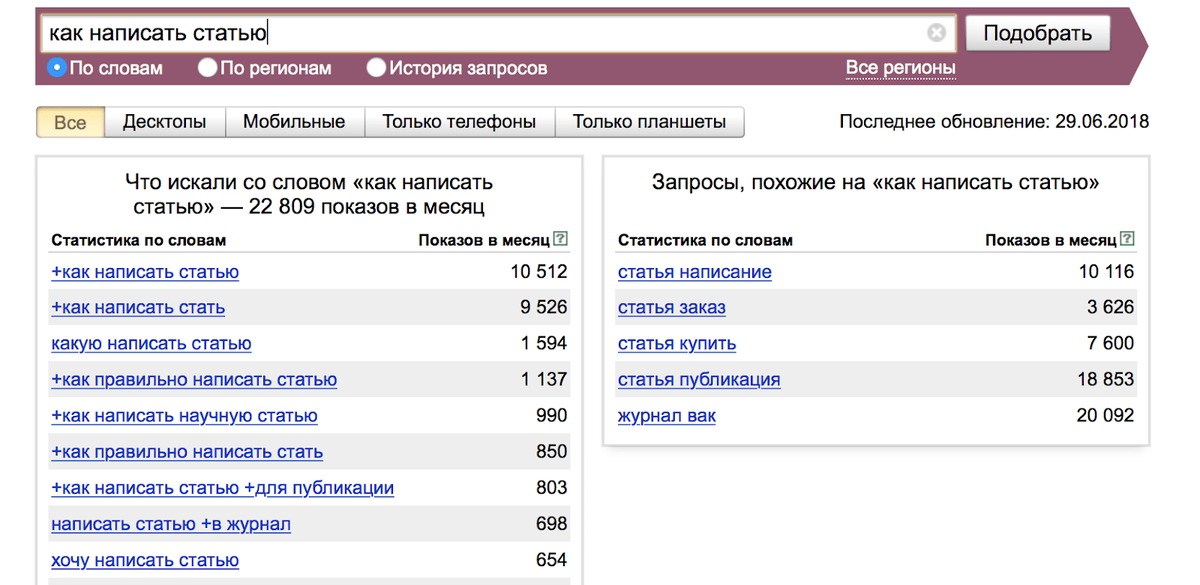Click the 'Подобрать' button
The width and height of the screenshot is (1200, 585).
(x=1037, y=33)
